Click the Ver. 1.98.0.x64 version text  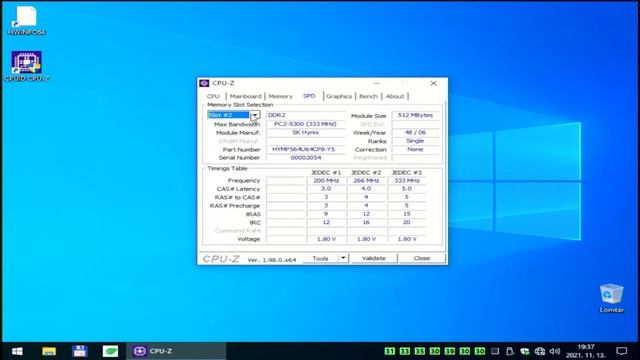[x=272, y=260]
